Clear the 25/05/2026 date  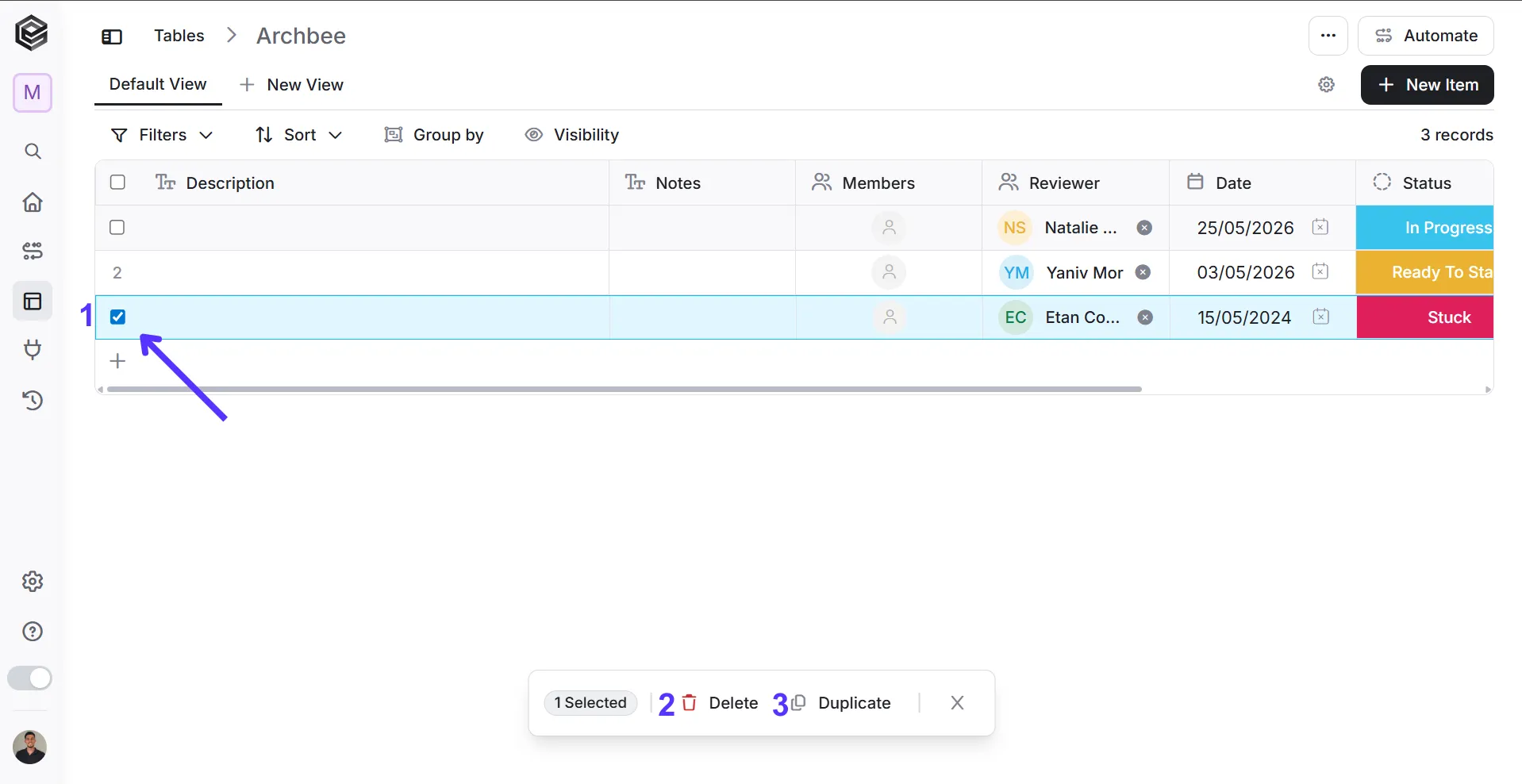pos(1320,227)
